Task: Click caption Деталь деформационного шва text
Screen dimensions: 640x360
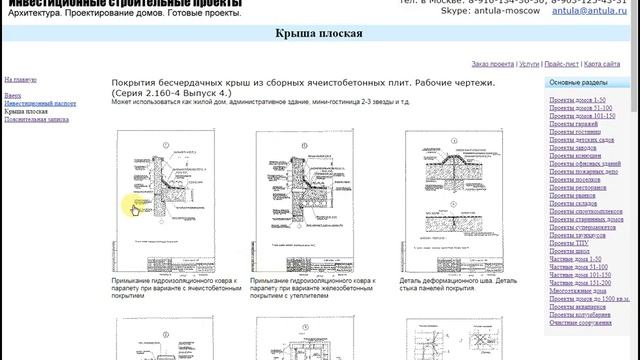Action: point(458,284)
